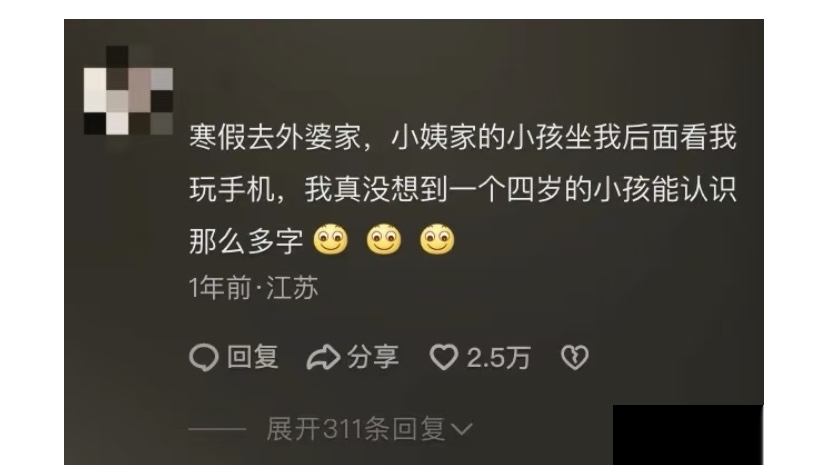This screenshot has height=465, width=828.
Task: Click the text 那么多字
Action: click(246, 242)
